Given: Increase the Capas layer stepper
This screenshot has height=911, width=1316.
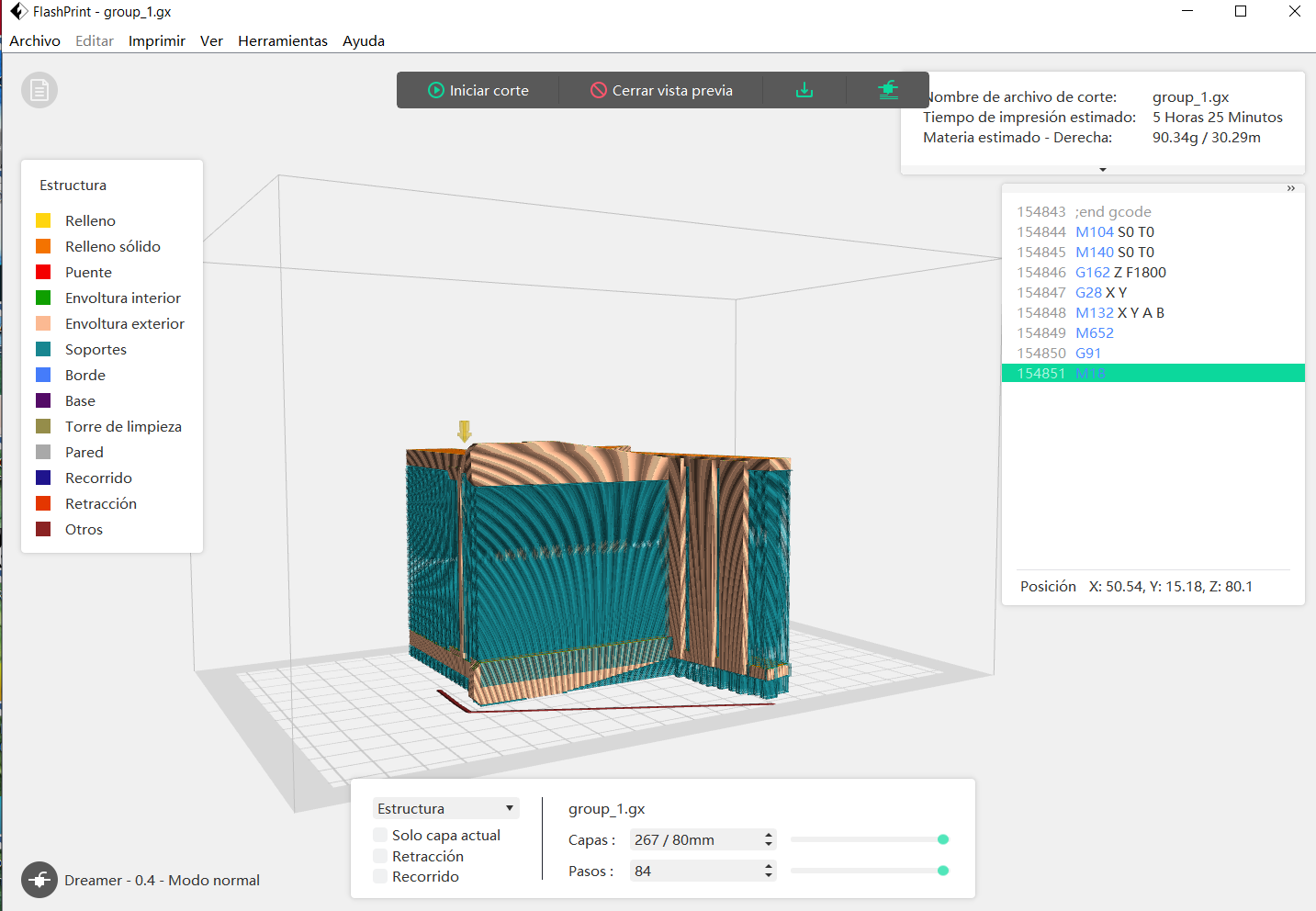Looking at the screenshot, I should tap(769, 835).
